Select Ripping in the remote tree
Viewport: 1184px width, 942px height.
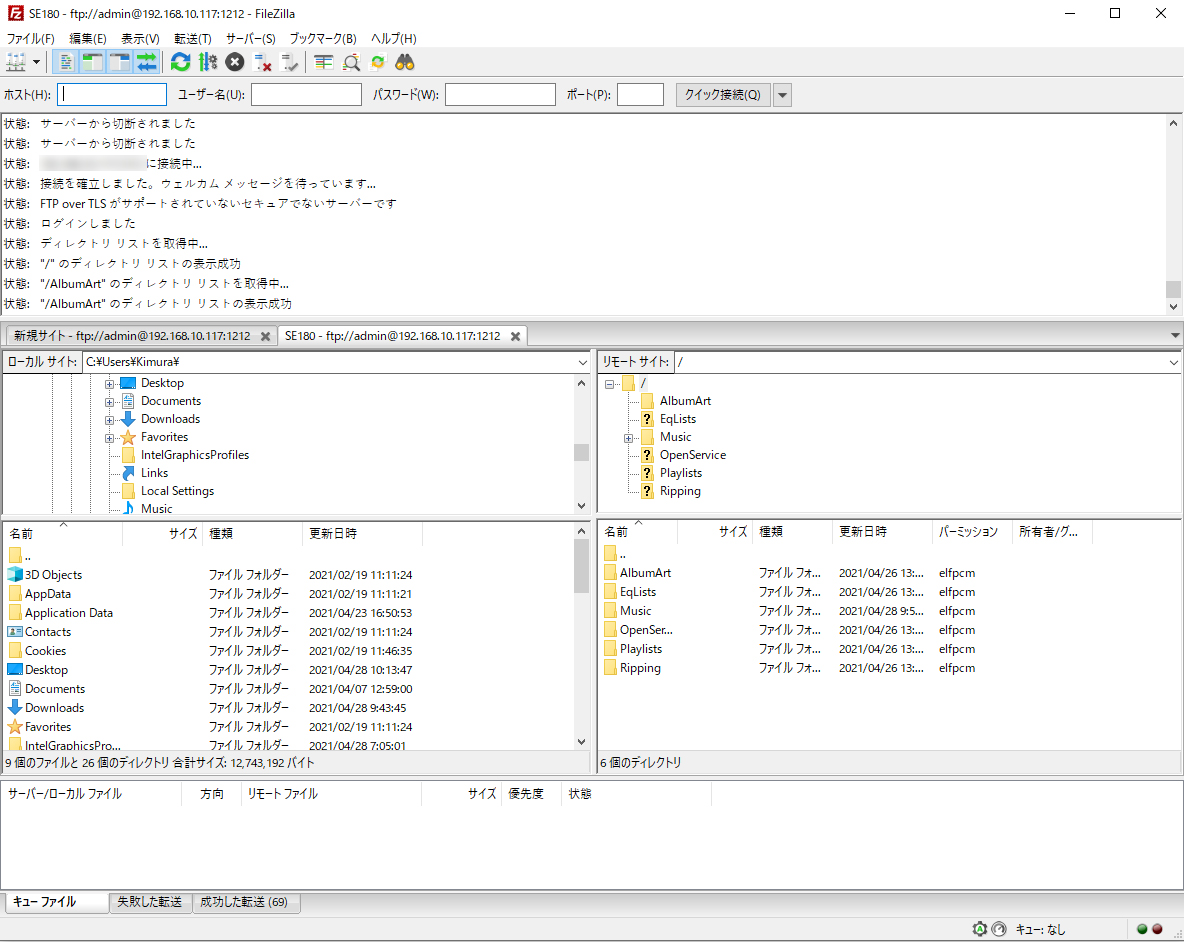point(680,491)
